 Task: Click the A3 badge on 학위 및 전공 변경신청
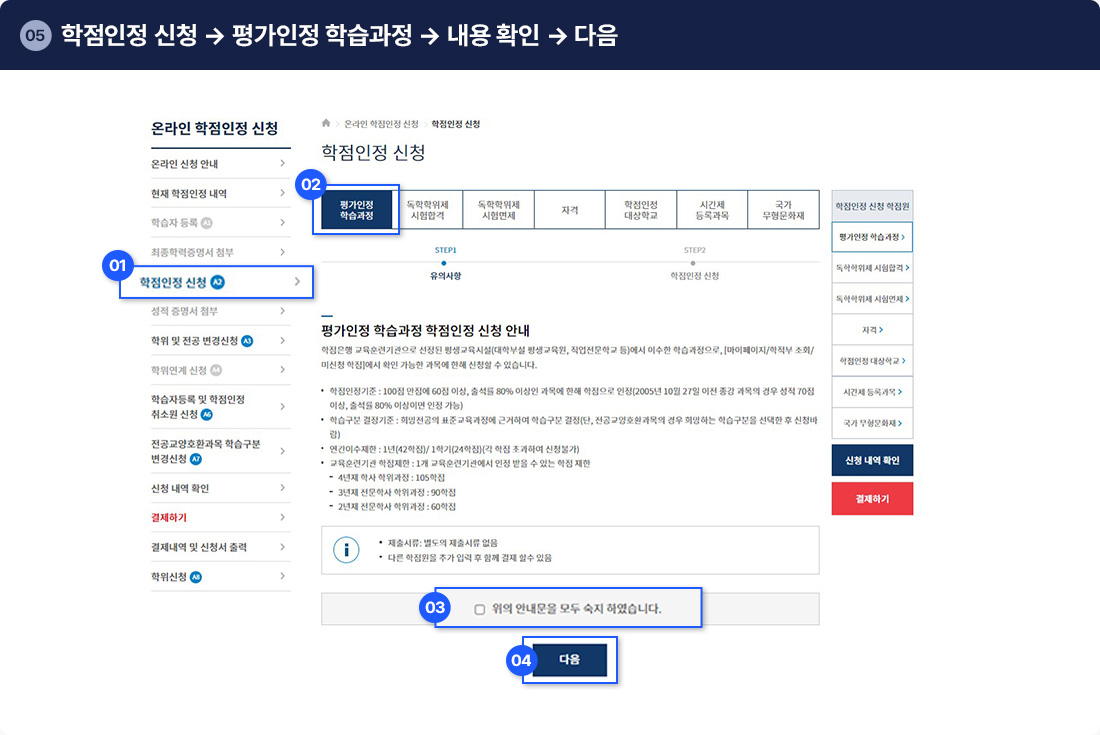[247, 341]
